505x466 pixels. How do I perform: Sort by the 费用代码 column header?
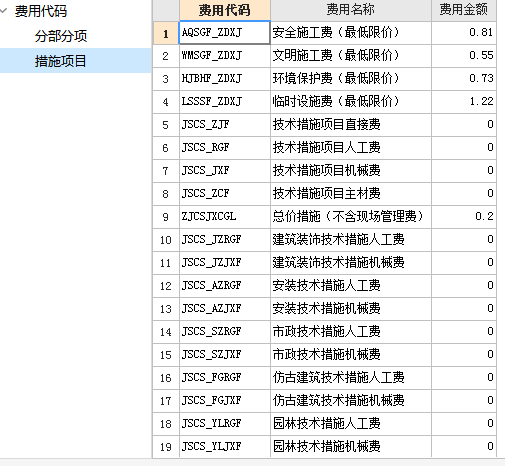[x=225, y=10]
